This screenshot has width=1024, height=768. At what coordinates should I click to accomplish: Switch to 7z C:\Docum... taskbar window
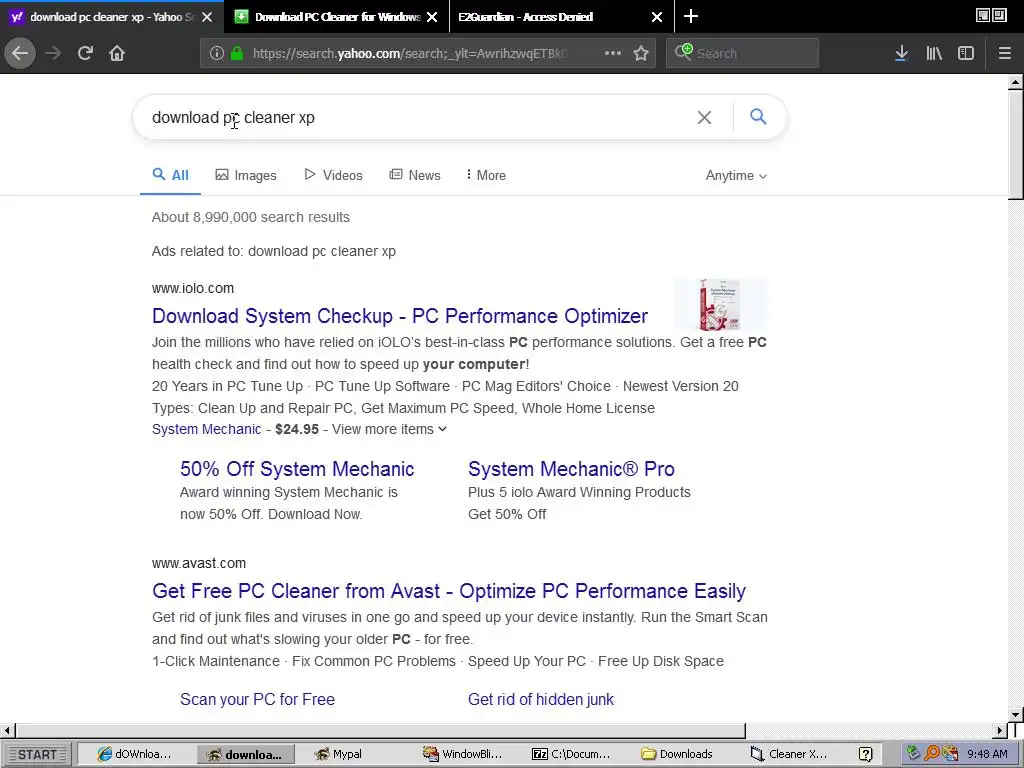(x=571, y=754)
